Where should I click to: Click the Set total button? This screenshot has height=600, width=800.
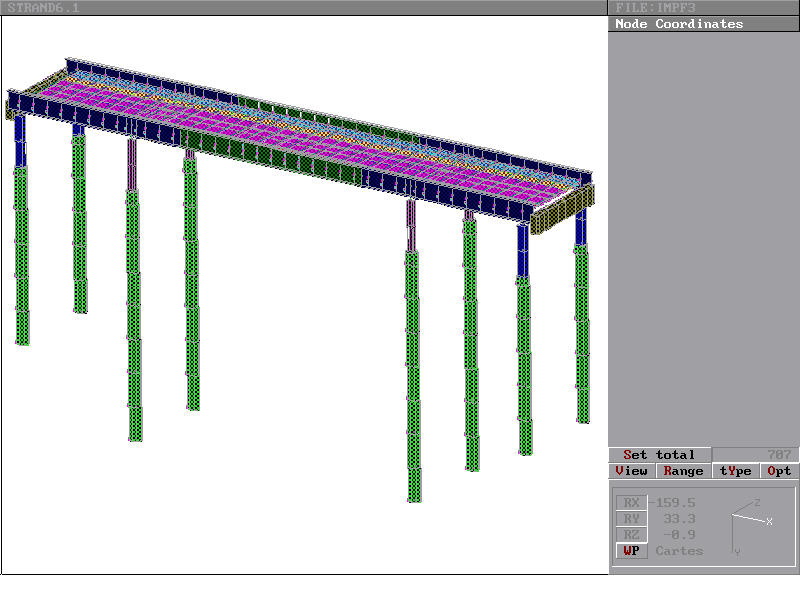click(x=659, y=455)
